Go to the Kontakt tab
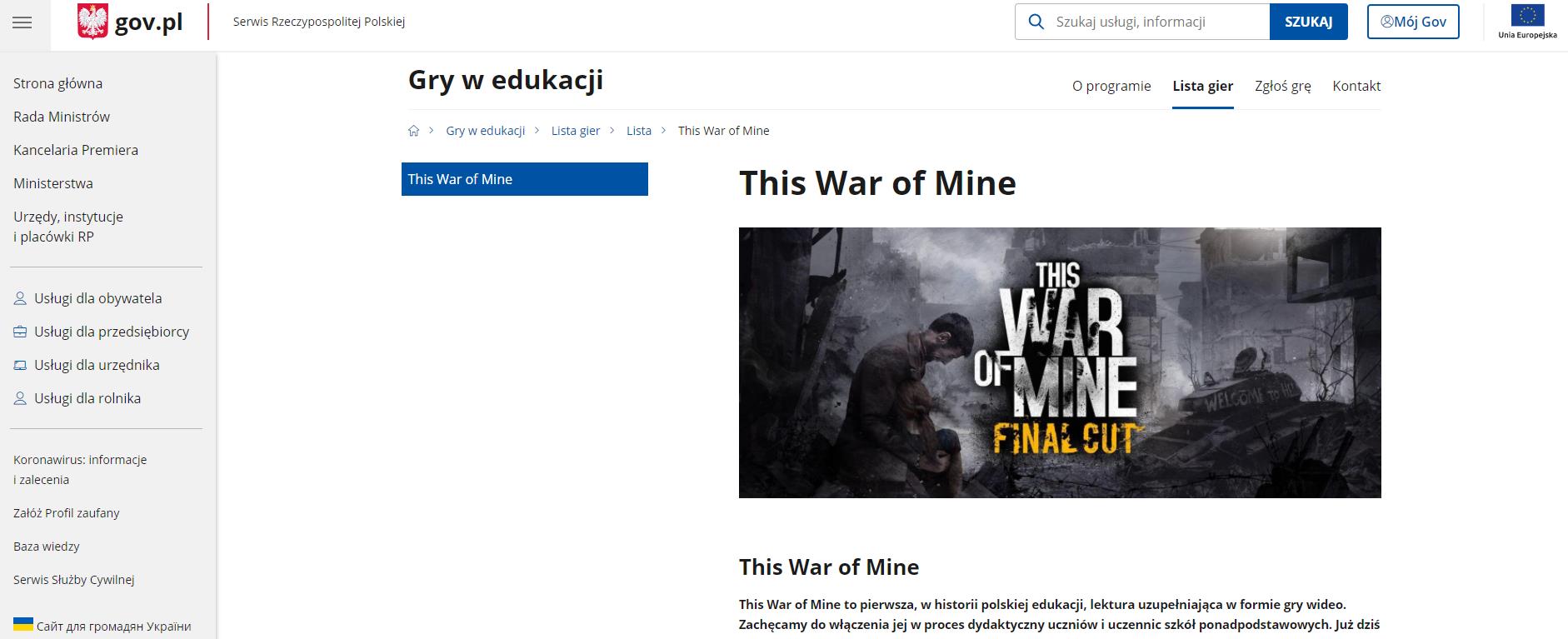Screen dimensions: 1568x639 [x=1356, y=86]
